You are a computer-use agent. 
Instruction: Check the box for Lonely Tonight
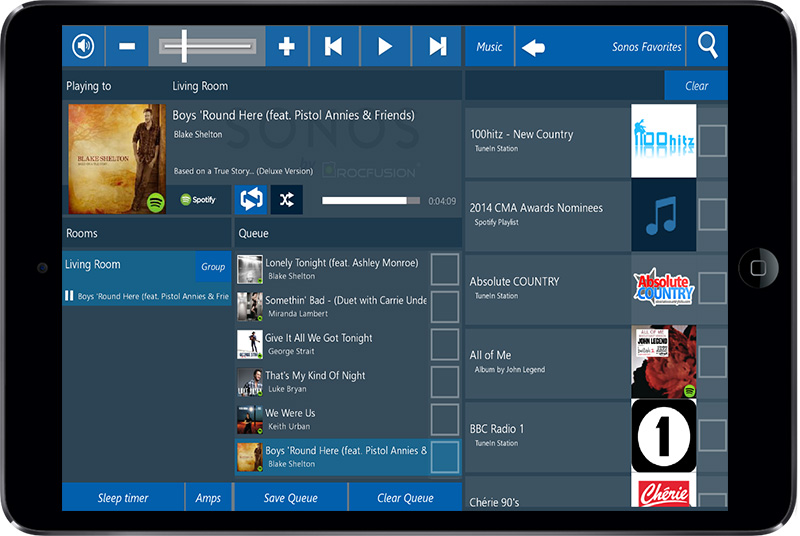coord(444,269)
